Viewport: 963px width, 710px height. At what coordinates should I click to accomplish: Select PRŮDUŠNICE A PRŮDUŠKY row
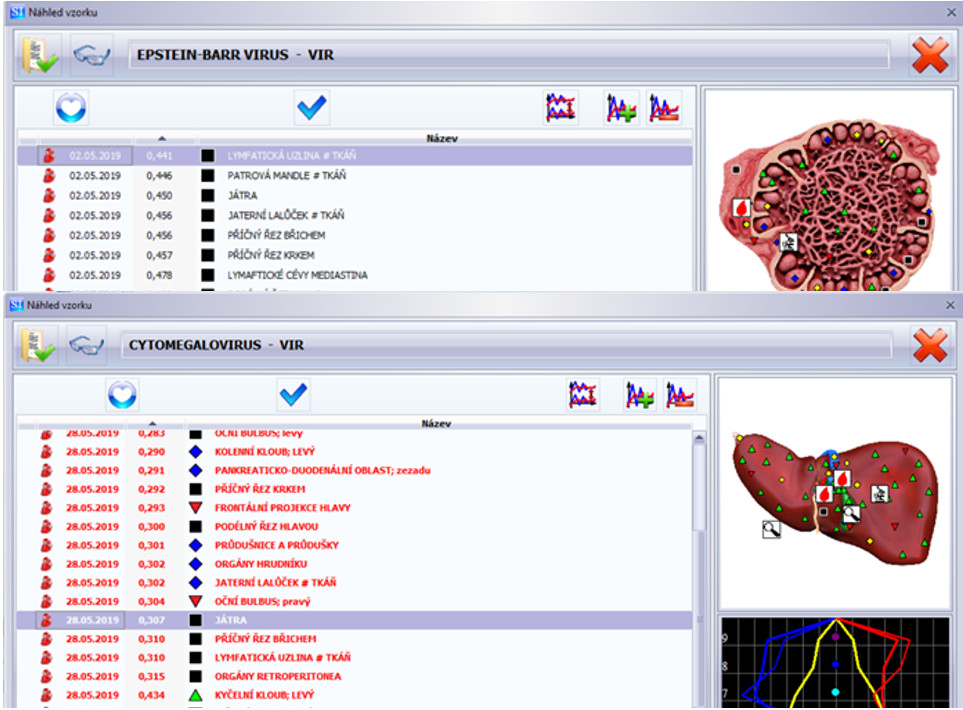point(354,545)
